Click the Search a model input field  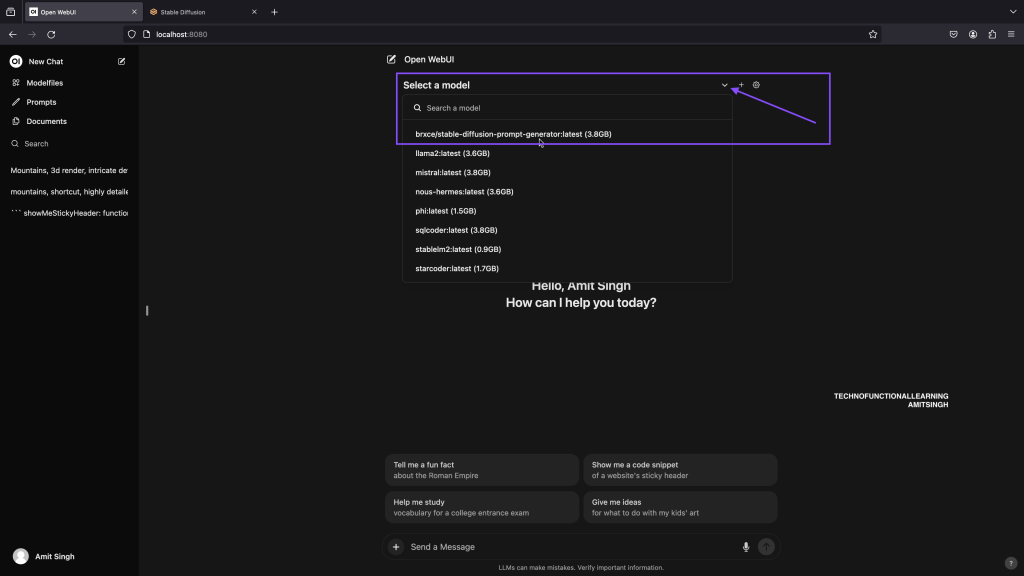point(570,108)
